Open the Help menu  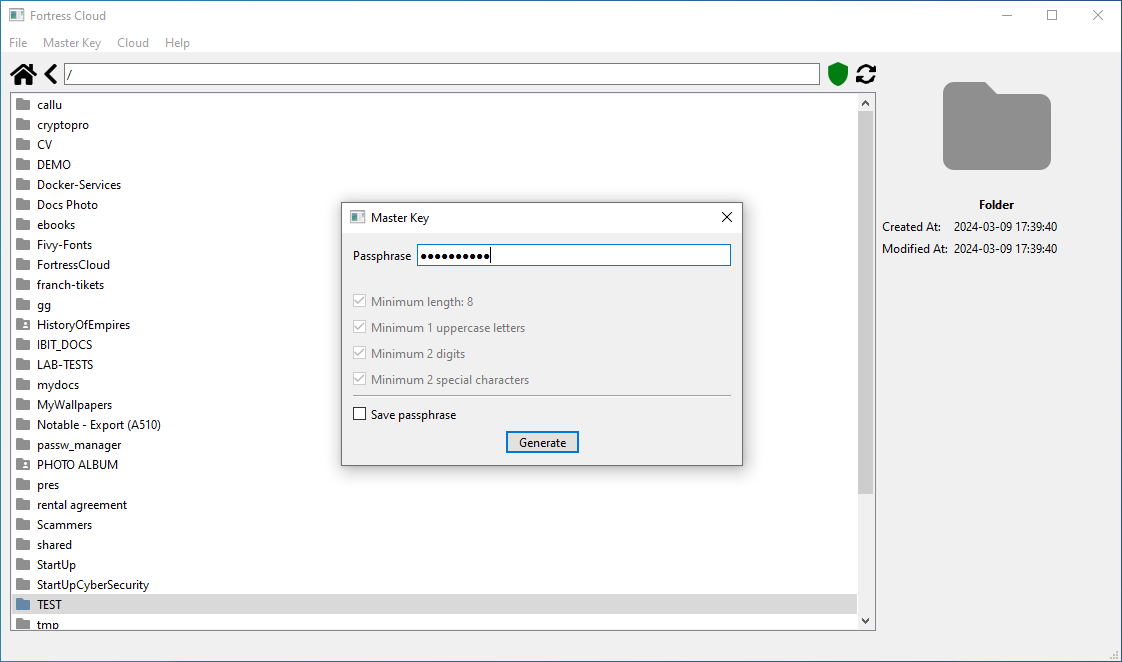pyautogui.click(x=177, y=42)
